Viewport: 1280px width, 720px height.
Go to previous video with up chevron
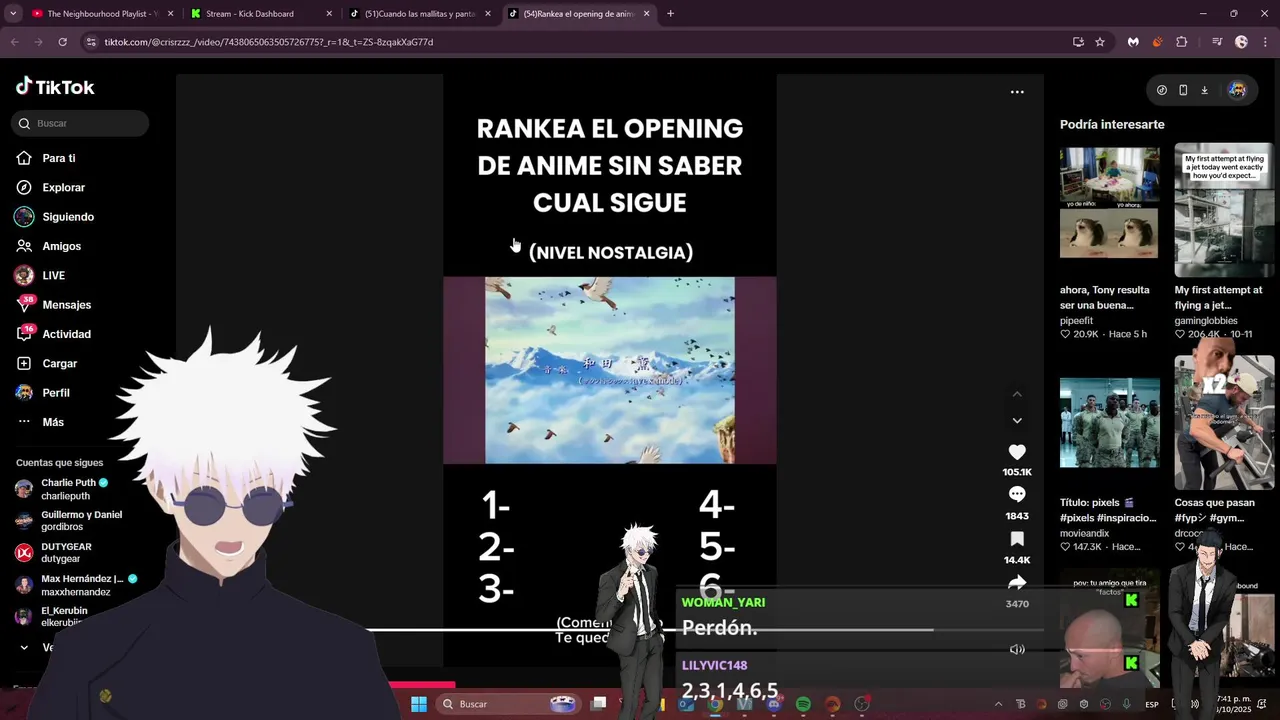[x=1017, y=394]
